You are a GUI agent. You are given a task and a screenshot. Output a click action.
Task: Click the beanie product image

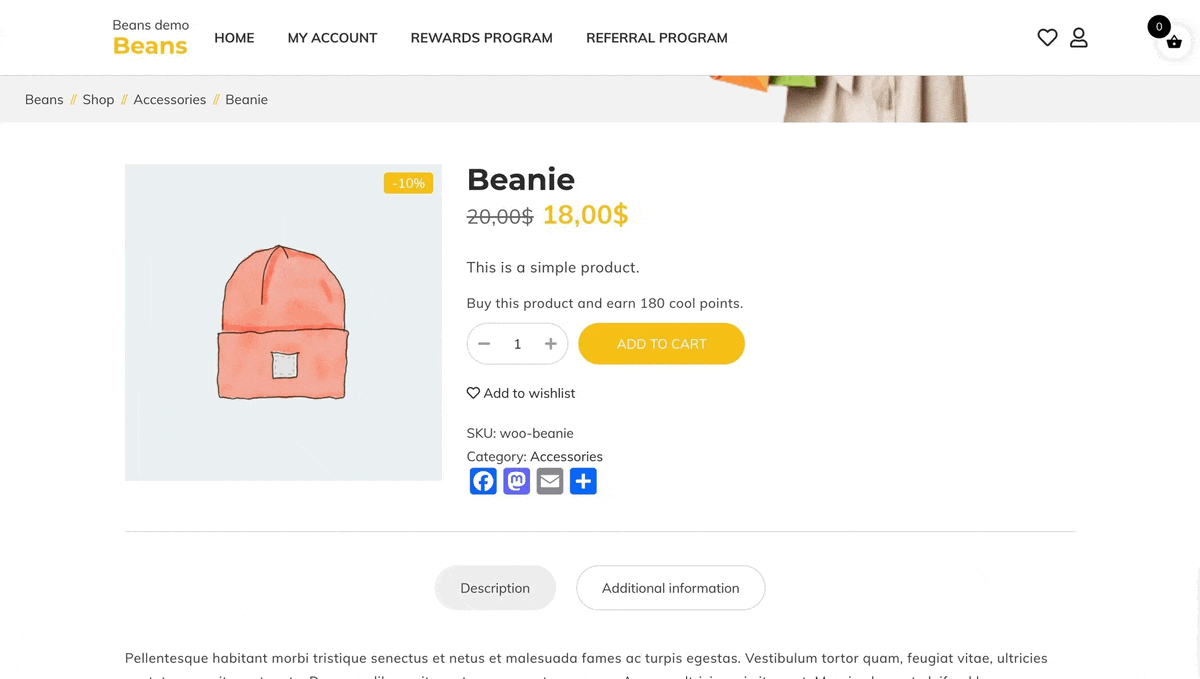(283, 322)
